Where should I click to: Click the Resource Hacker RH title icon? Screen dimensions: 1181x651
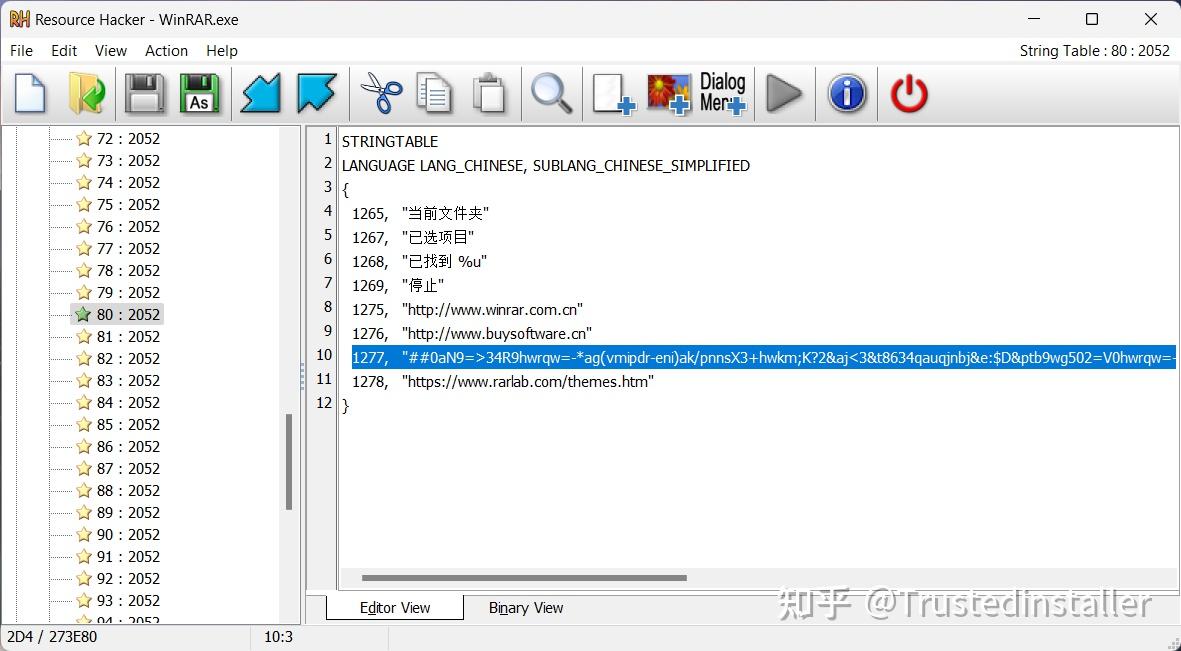coord(20,20)
